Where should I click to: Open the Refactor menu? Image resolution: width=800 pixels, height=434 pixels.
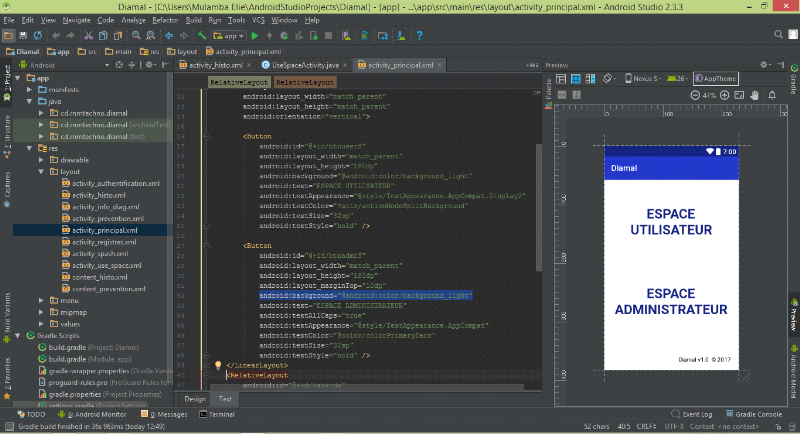165,19
